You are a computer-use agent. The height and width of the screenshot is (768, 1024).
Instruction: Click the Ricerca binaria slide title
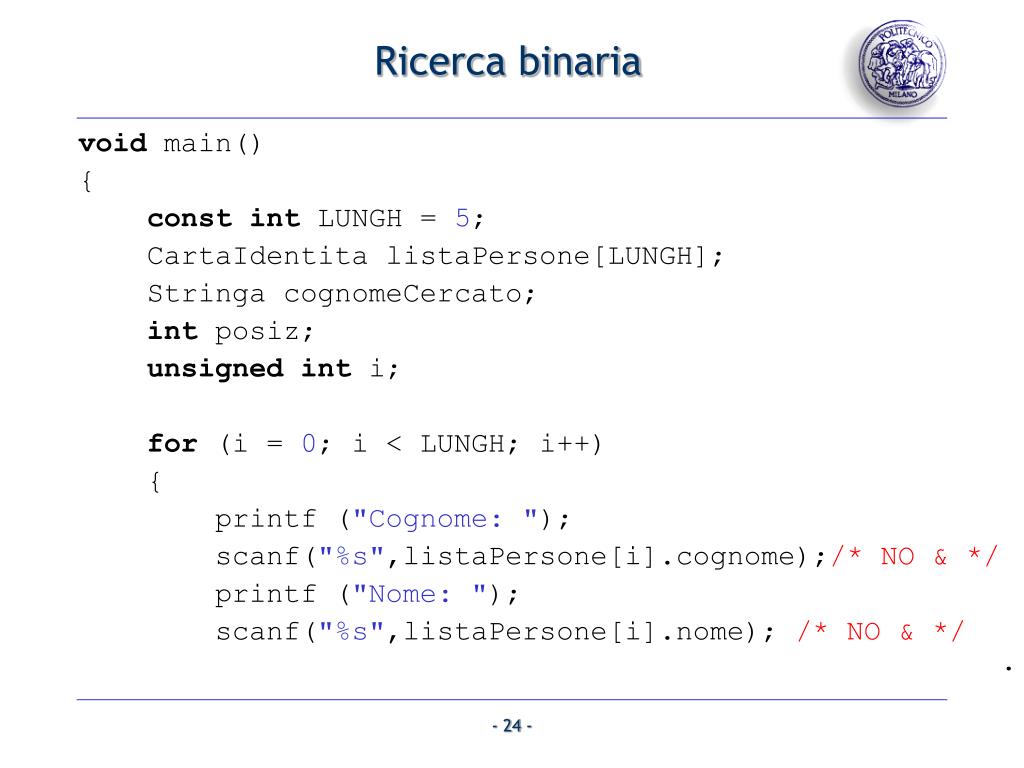click(508, 62)
